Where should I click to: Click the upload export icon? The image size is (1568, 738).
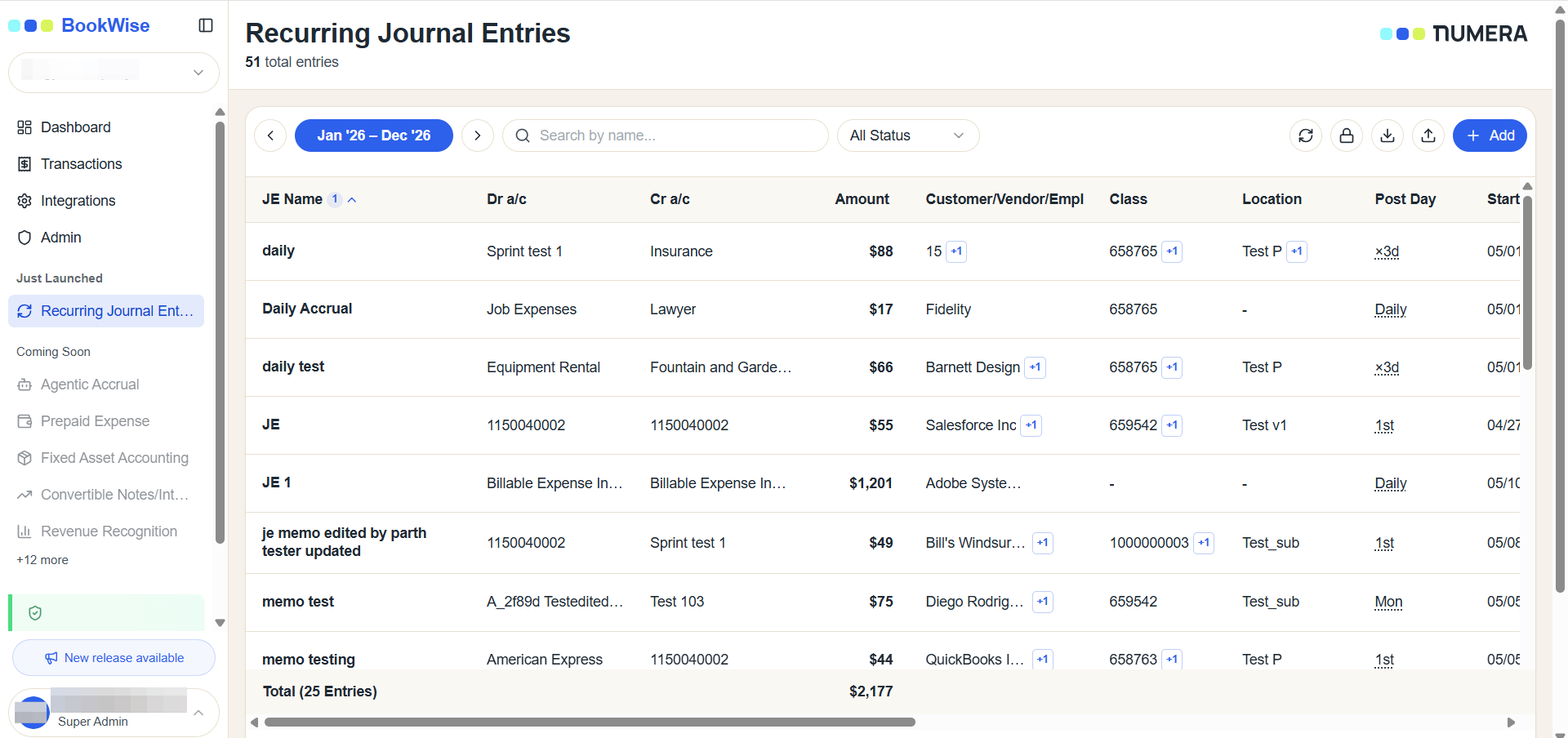tap(1428, 136)
